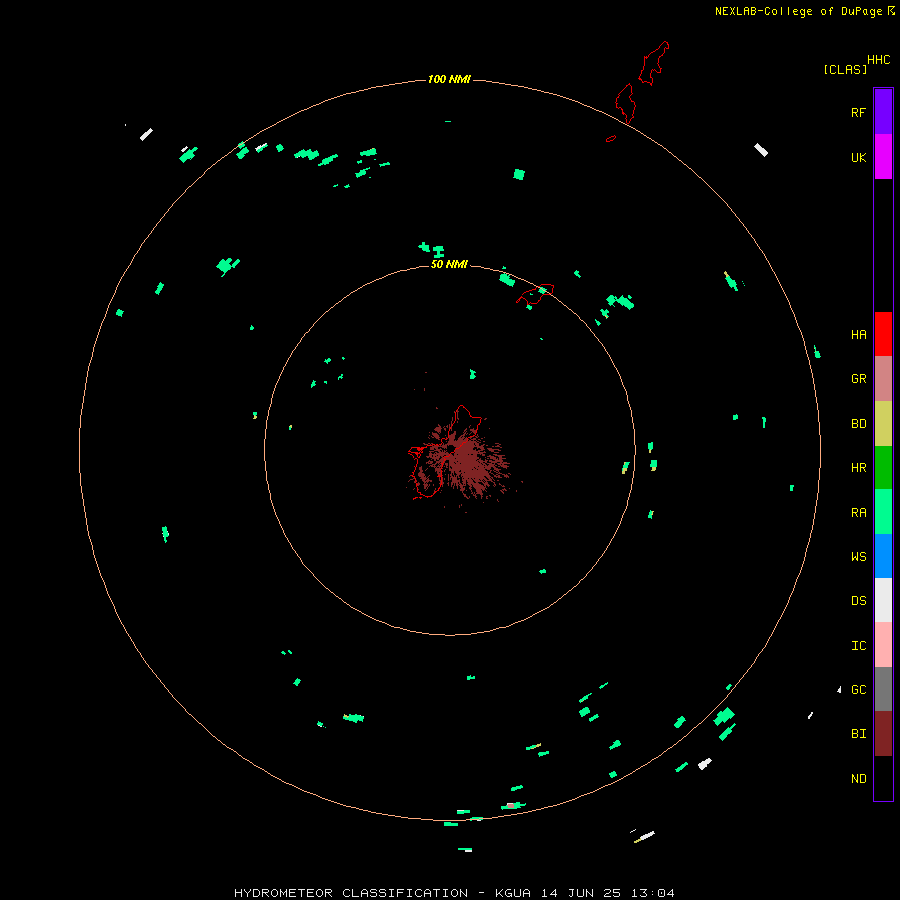Screen dimensions: 900x900
Task: Click the DS legend label
Action: click(x=858, y=601)
